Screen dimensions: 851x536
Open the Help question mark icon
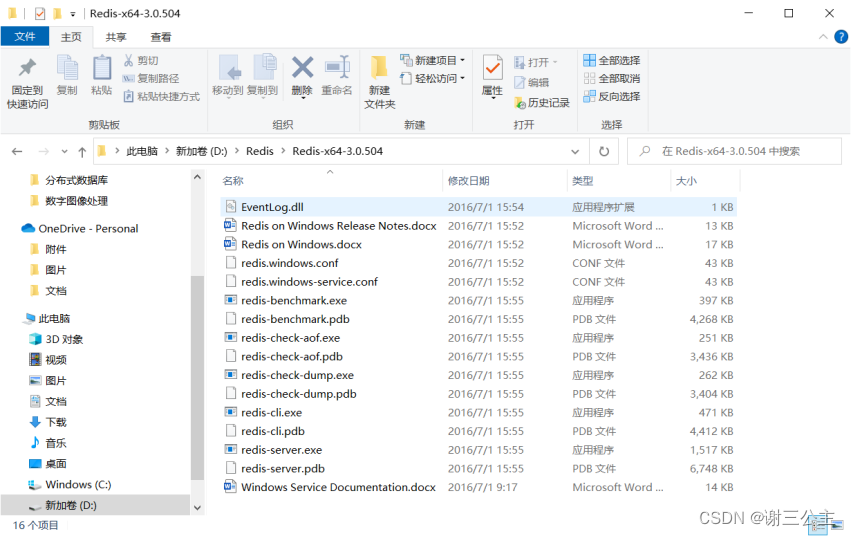(841, 37)
